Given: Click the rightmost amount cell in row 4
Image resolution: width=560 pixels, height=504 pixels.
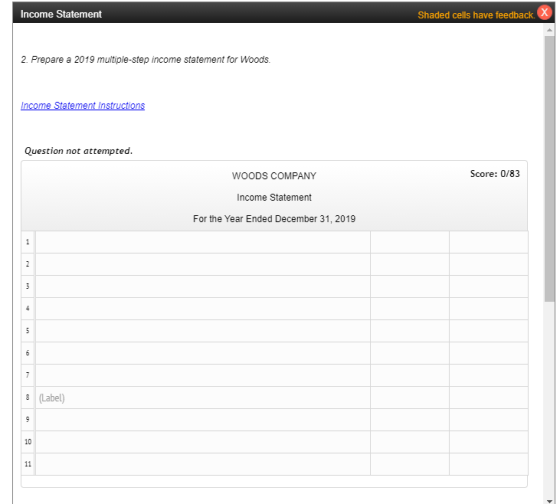Looking at the screenshot, I should (489, 309).
